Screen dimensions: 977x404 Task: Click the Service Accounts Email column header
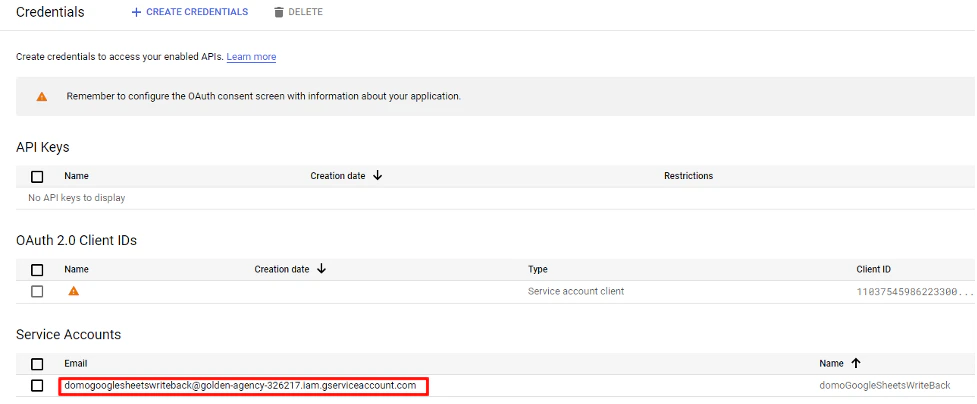click(x=75, y=363)
